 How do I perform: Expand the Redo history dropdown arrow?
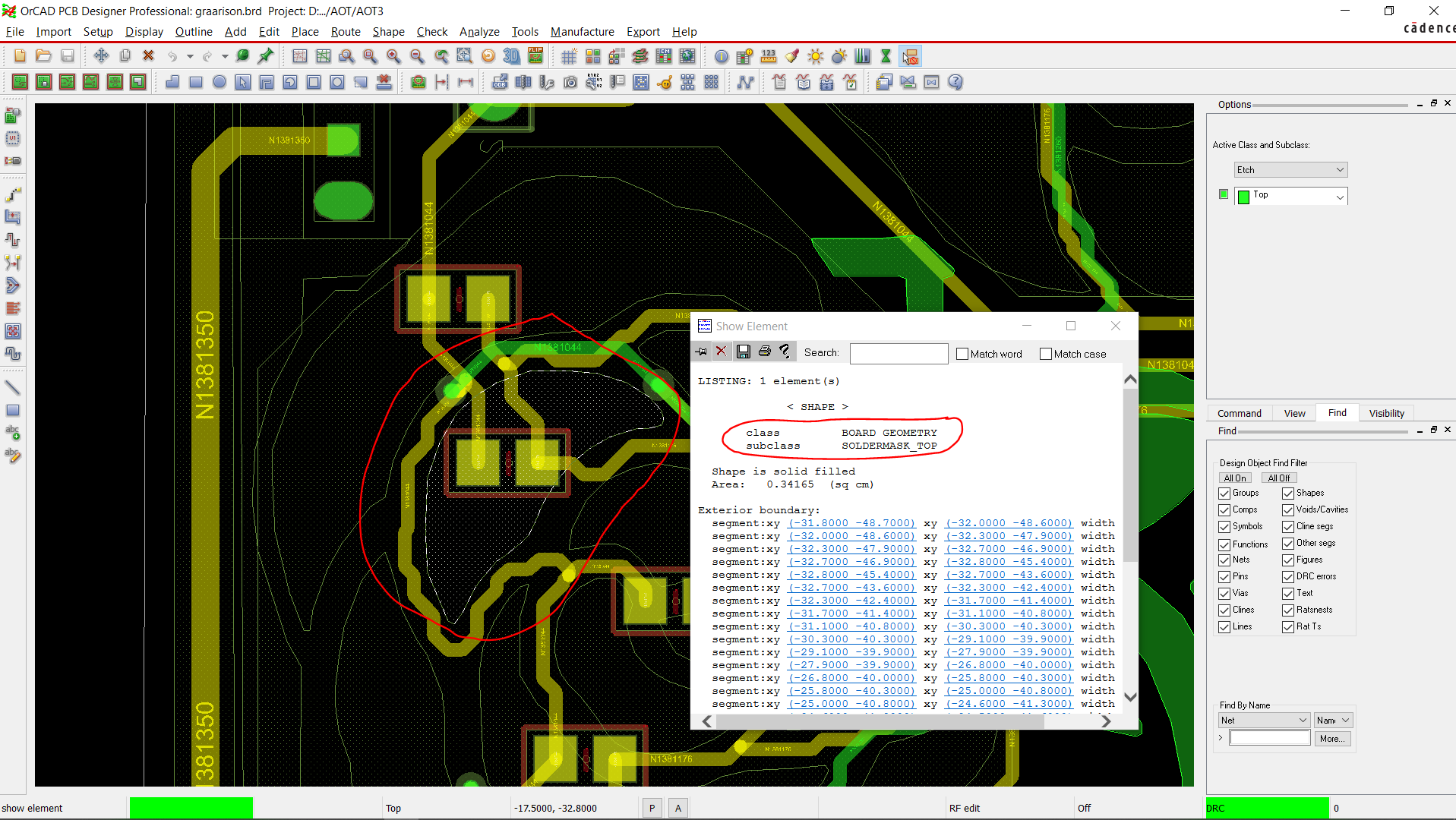[x=225, y=56]
